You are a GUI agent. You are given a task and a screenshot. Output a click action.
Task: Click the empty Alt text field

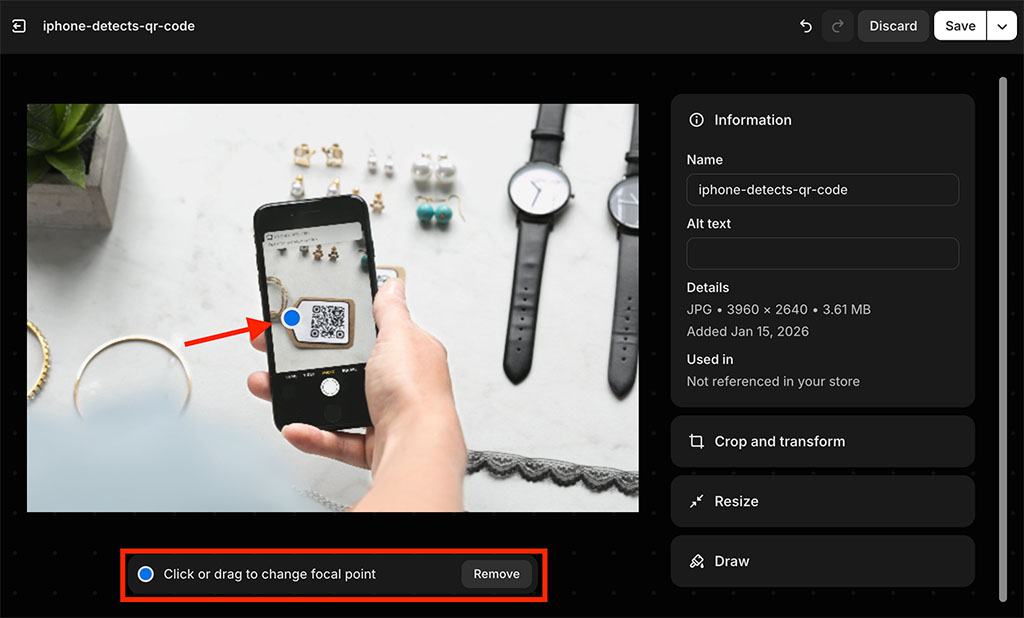822,253
